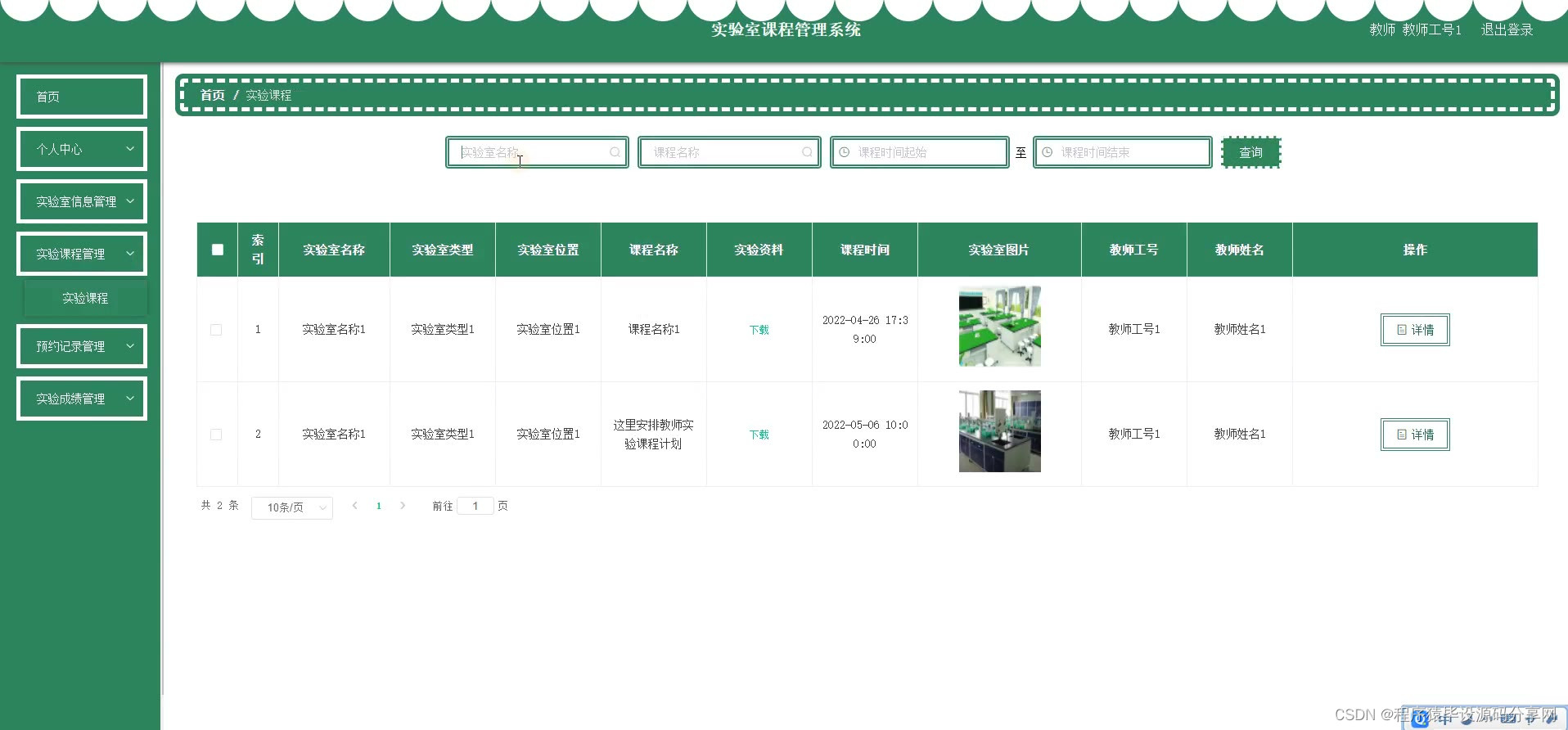Image resolution: width=1568 pixels, height=730 pixels.
Task: Expand the 预约记录管理 menu
Action: pos(82,346)
